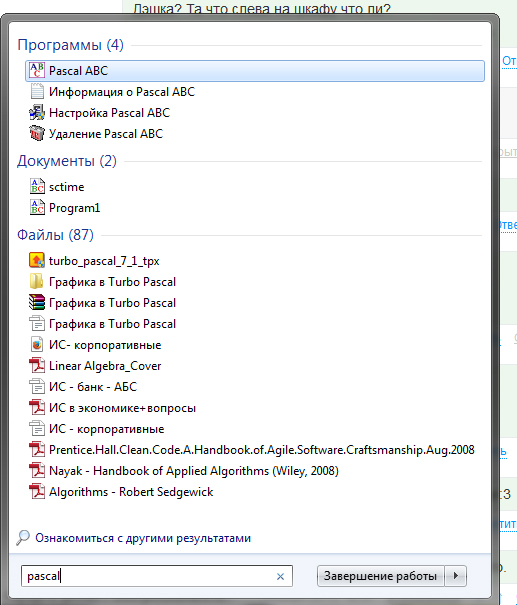Open ИС - корпоративные text file
This screenshot has height=605, width=517.
[106, 429]
